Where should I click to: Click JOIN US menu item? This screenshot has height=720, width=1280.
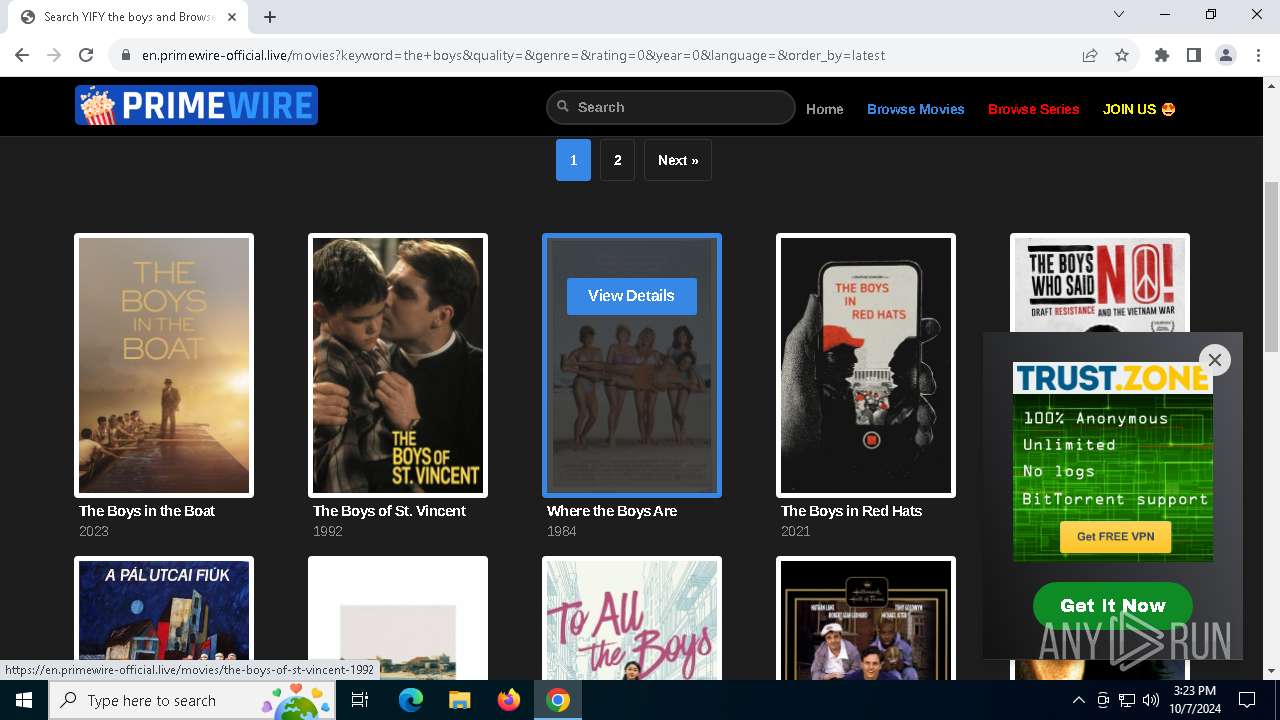1139,109
